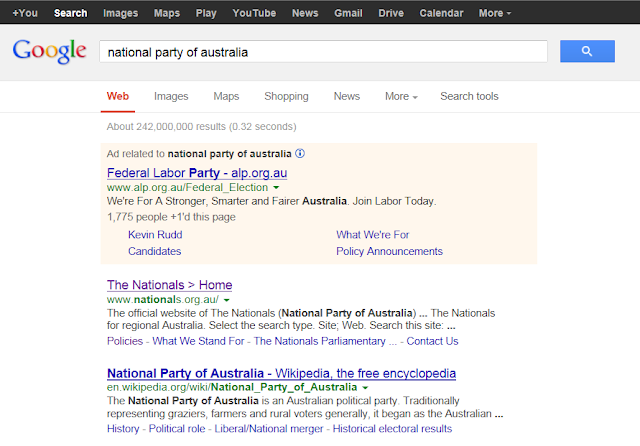Open Gmail in the top bar

tap(348, 13)
